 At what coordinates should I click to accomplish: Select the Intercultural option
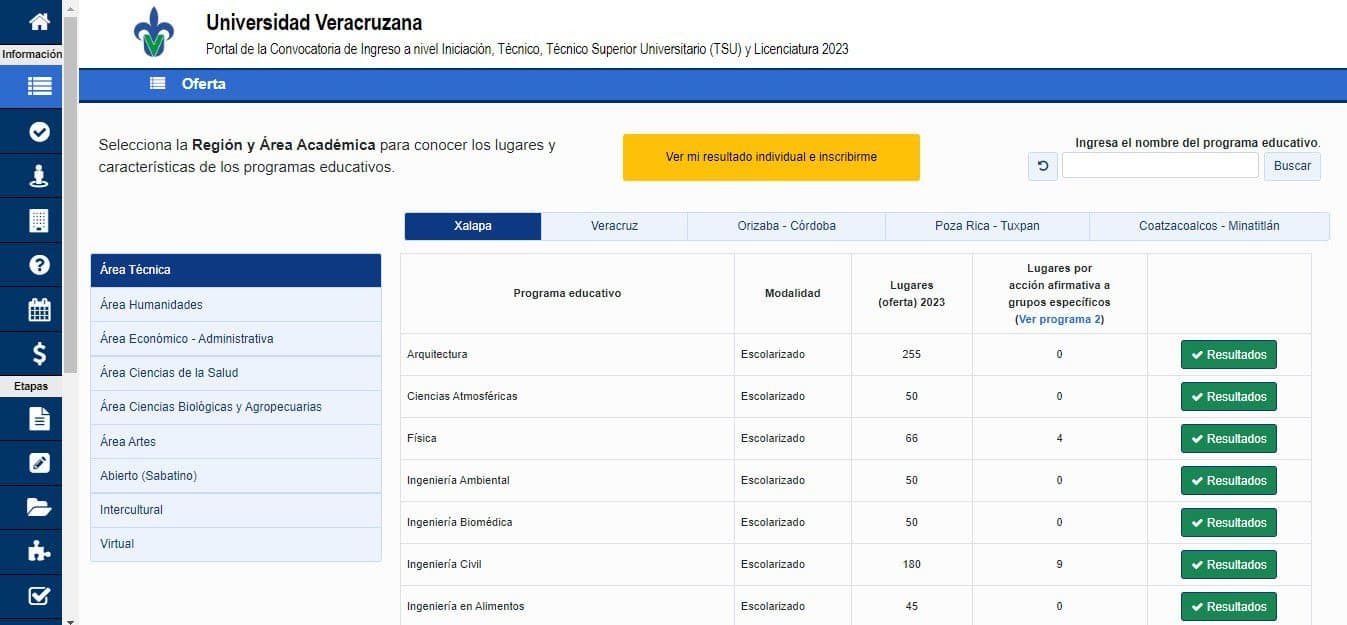236,510
